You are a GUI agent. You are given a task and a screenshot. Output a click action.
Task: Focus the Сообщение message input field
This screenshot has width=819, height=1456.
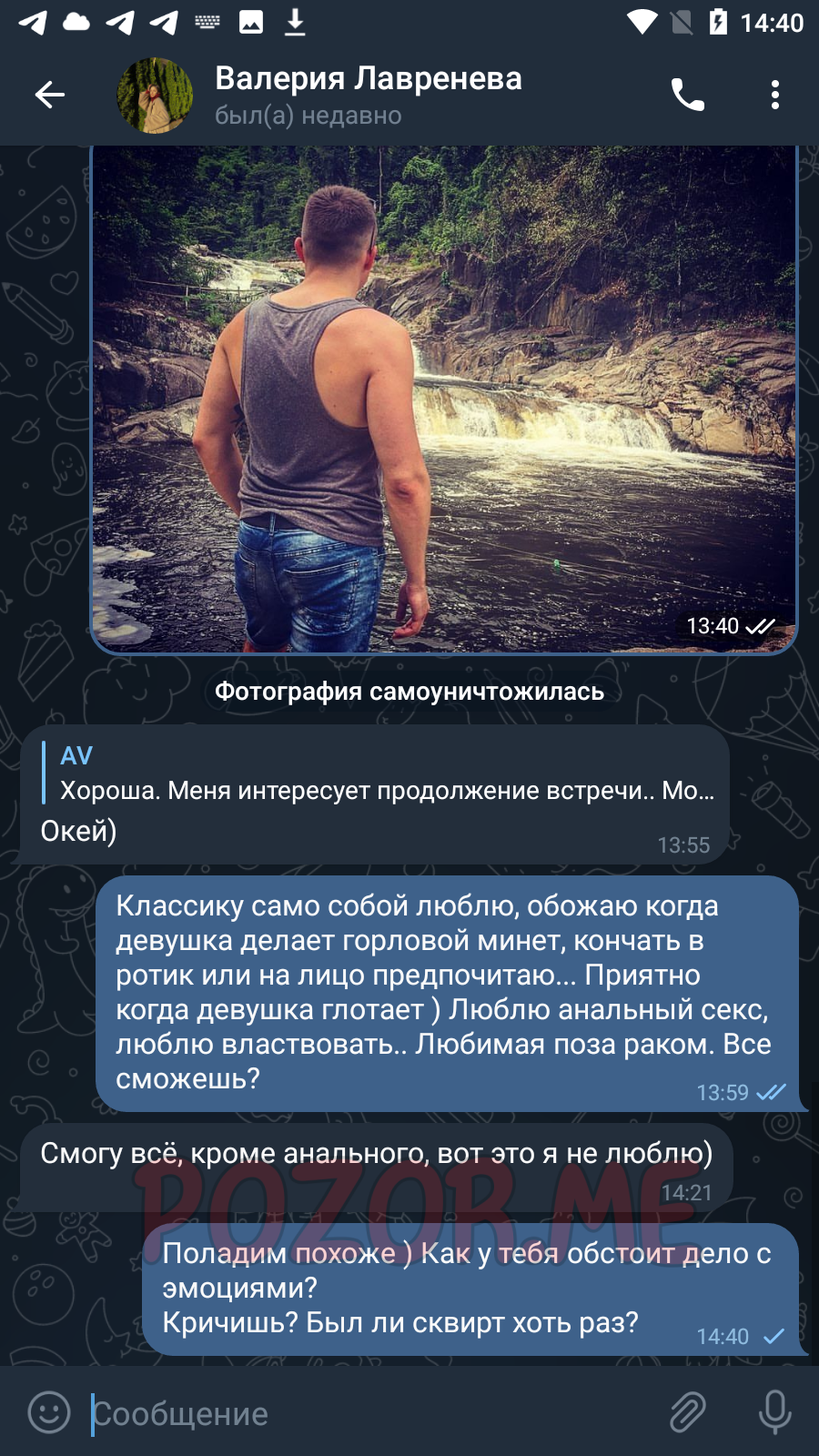(373, 1413)
